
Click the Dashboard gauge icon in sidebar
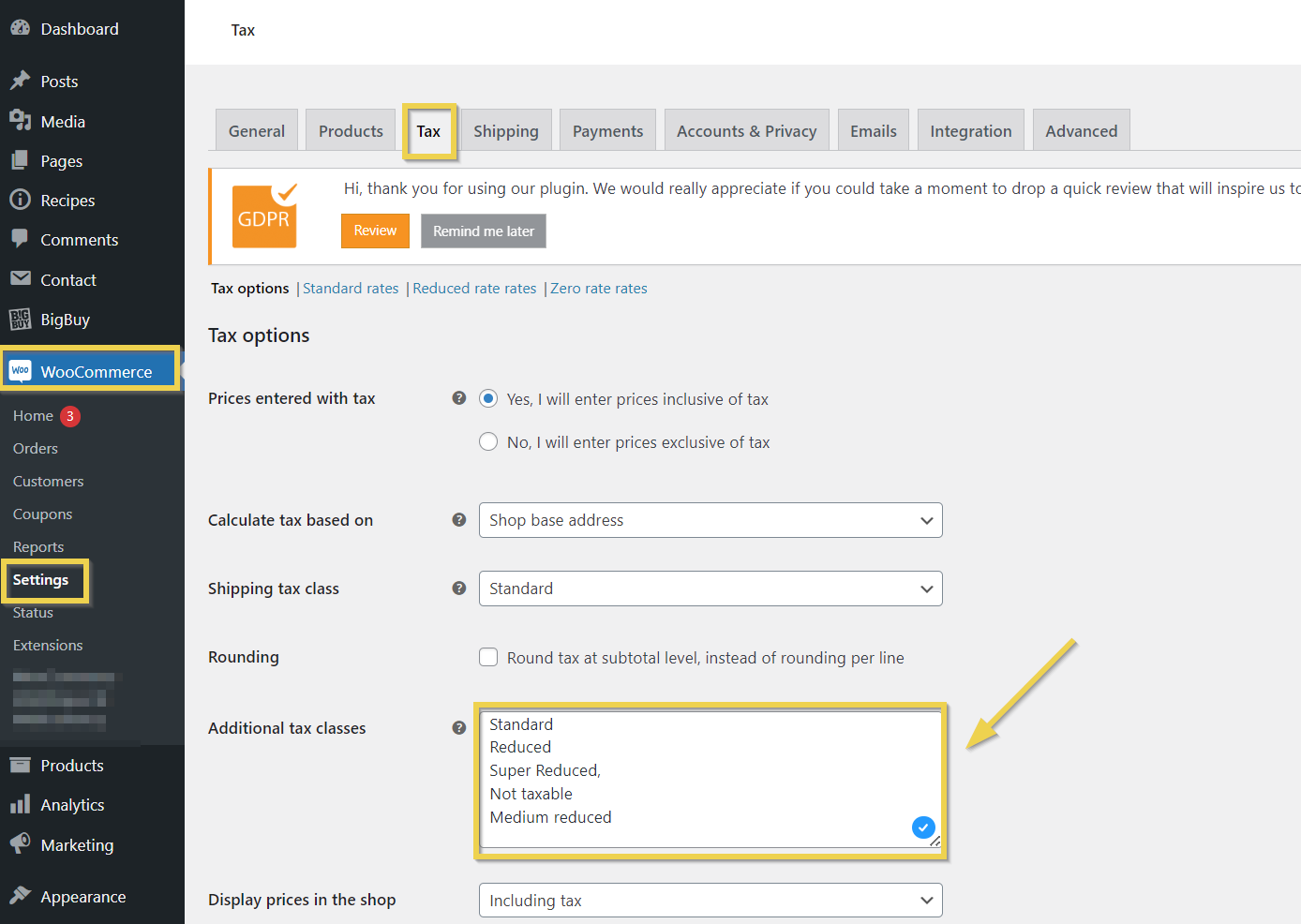point(20,28)
